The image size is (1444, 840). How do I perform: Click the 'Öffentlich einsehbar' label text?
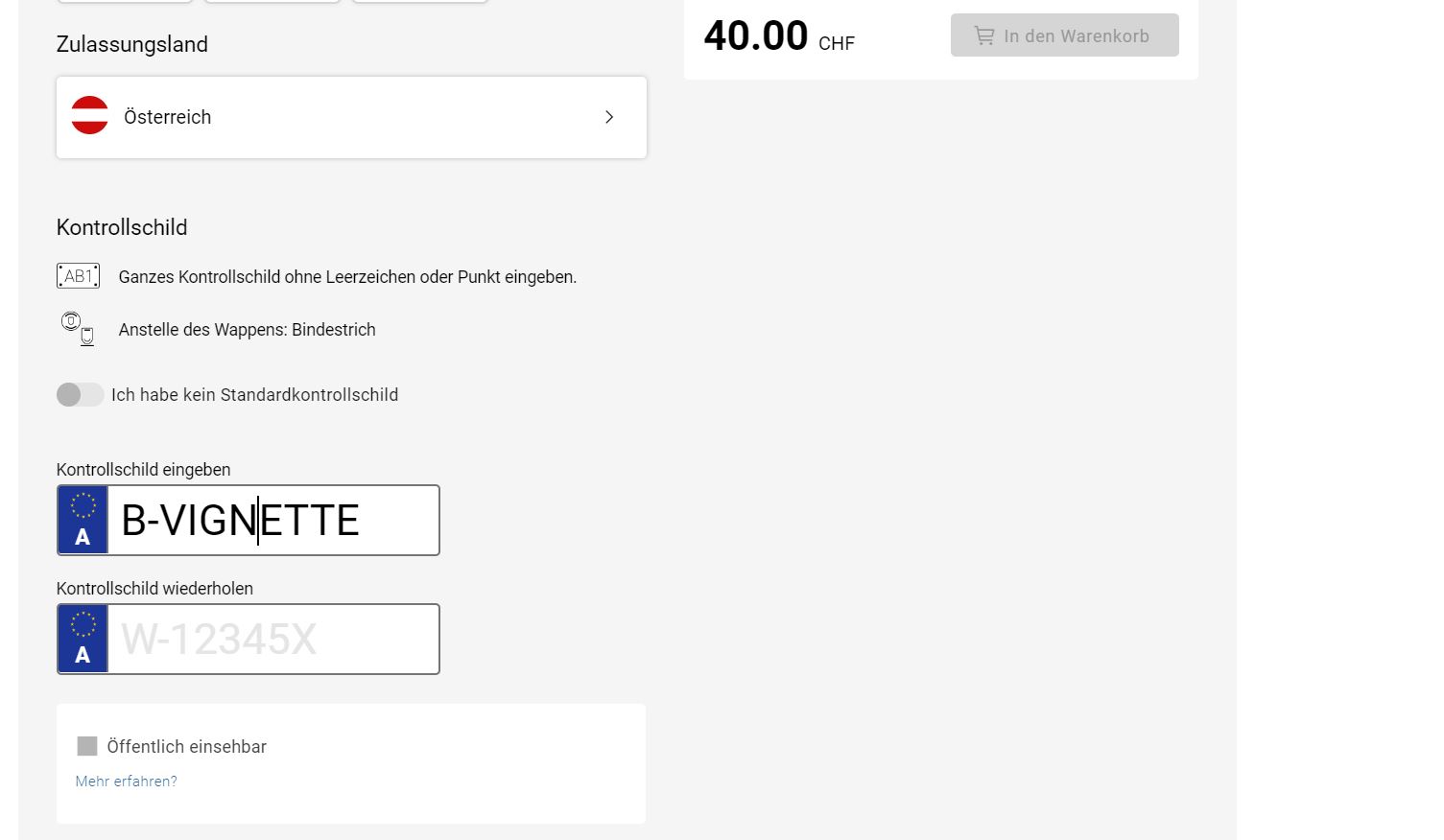(x=186, y=747)
